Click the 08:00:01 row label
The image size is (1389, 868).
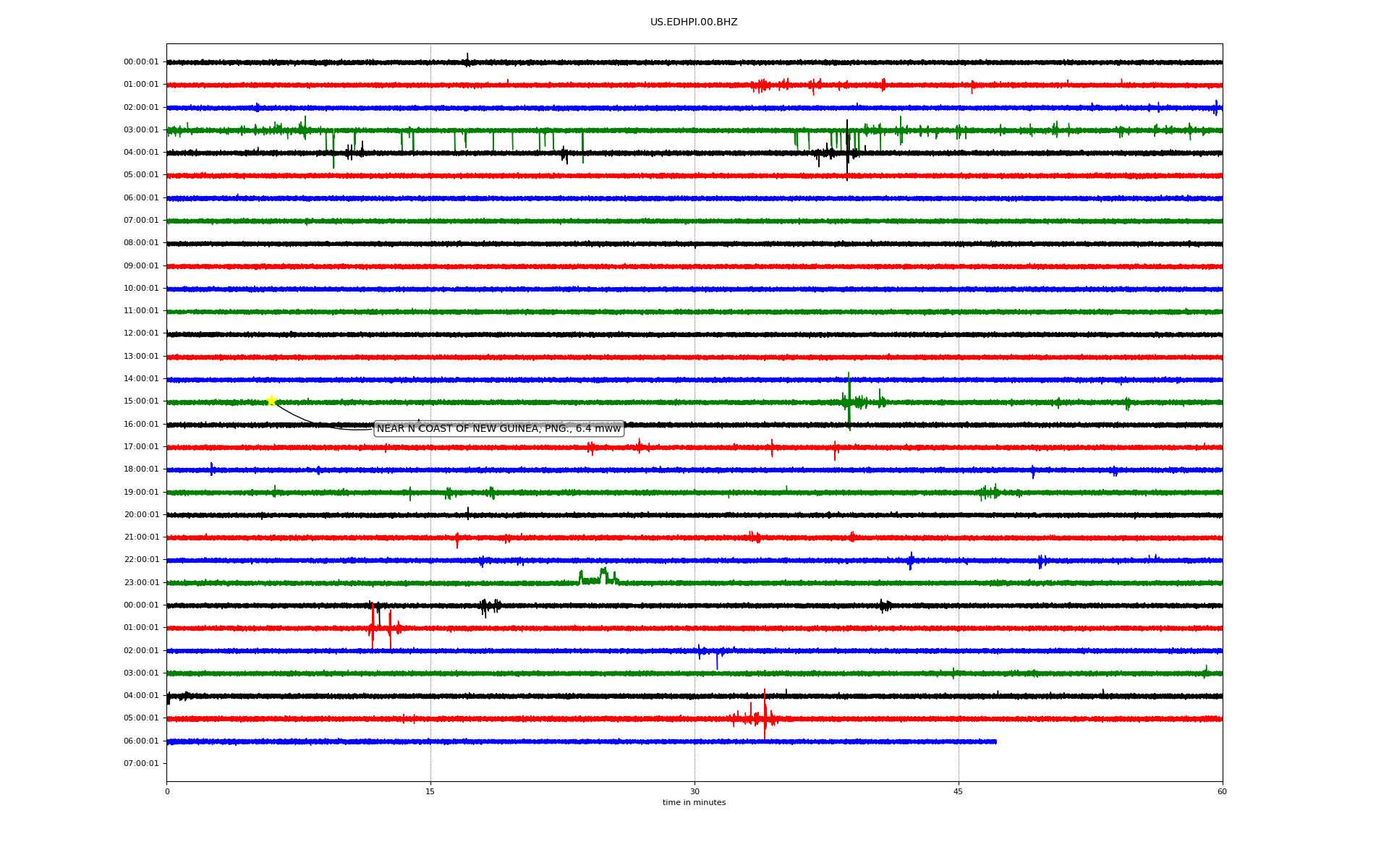tap(141, 243)
